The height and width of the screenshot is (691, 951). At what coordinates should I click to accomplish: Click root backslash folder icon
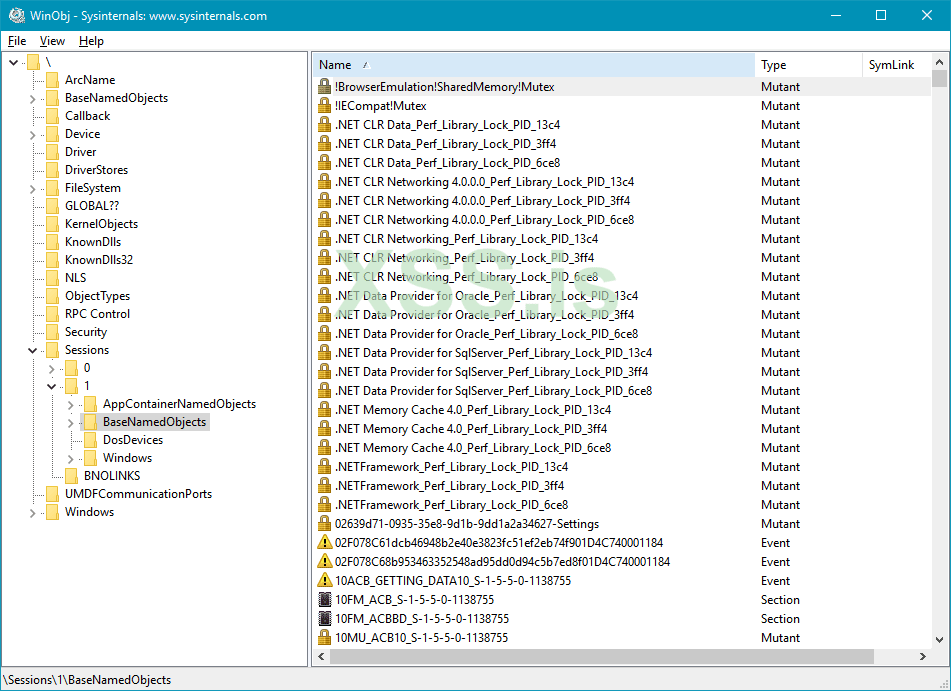(33, 62)
